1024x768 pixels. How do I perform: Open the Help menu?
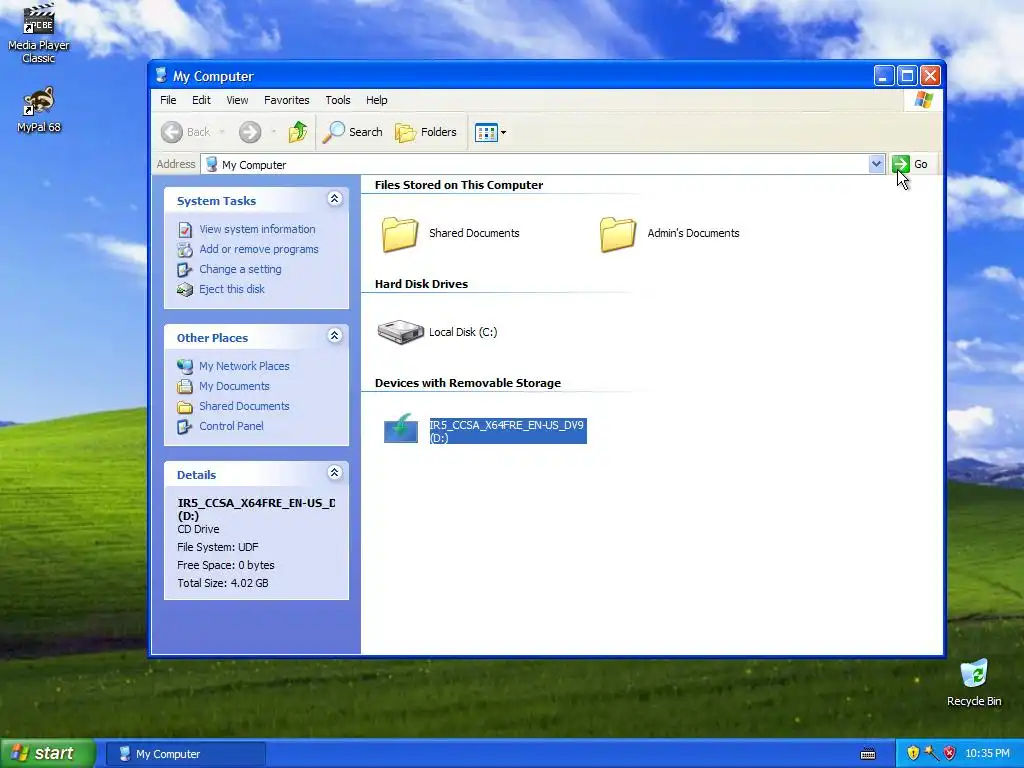[x=377, y=100]
